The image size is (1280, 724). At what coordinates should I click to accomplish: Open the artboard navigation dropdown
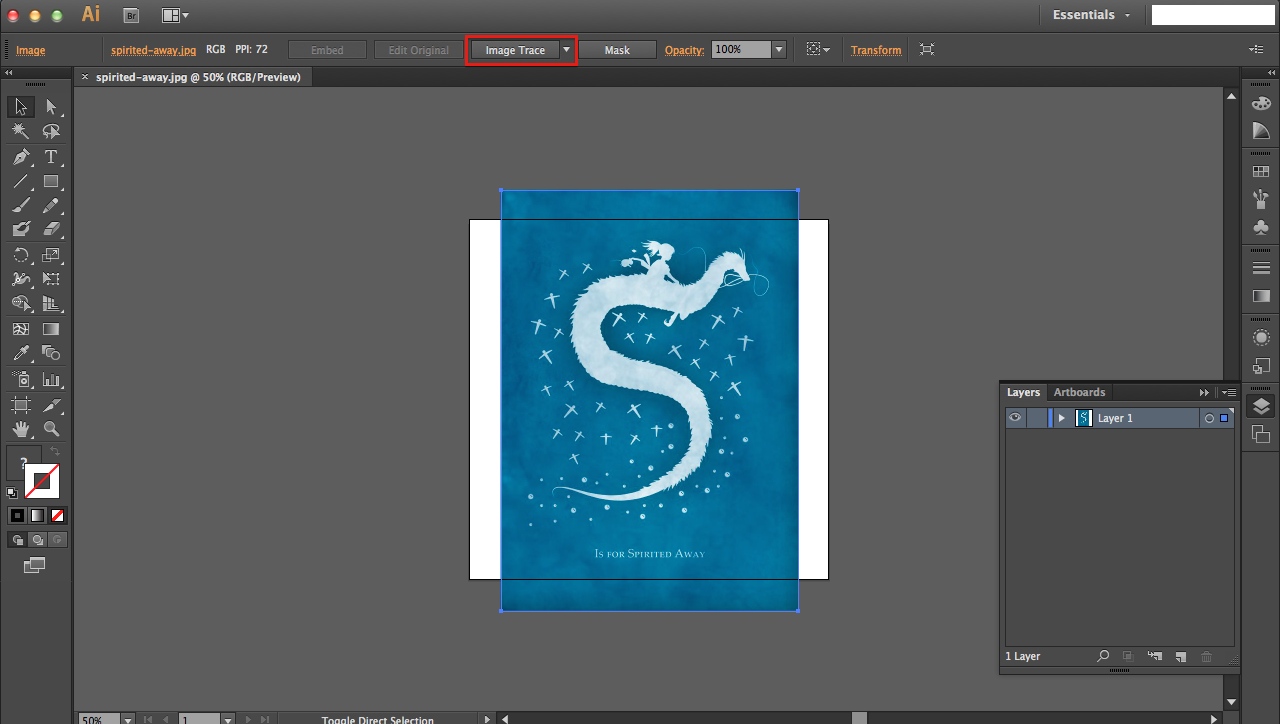[228, 719]
